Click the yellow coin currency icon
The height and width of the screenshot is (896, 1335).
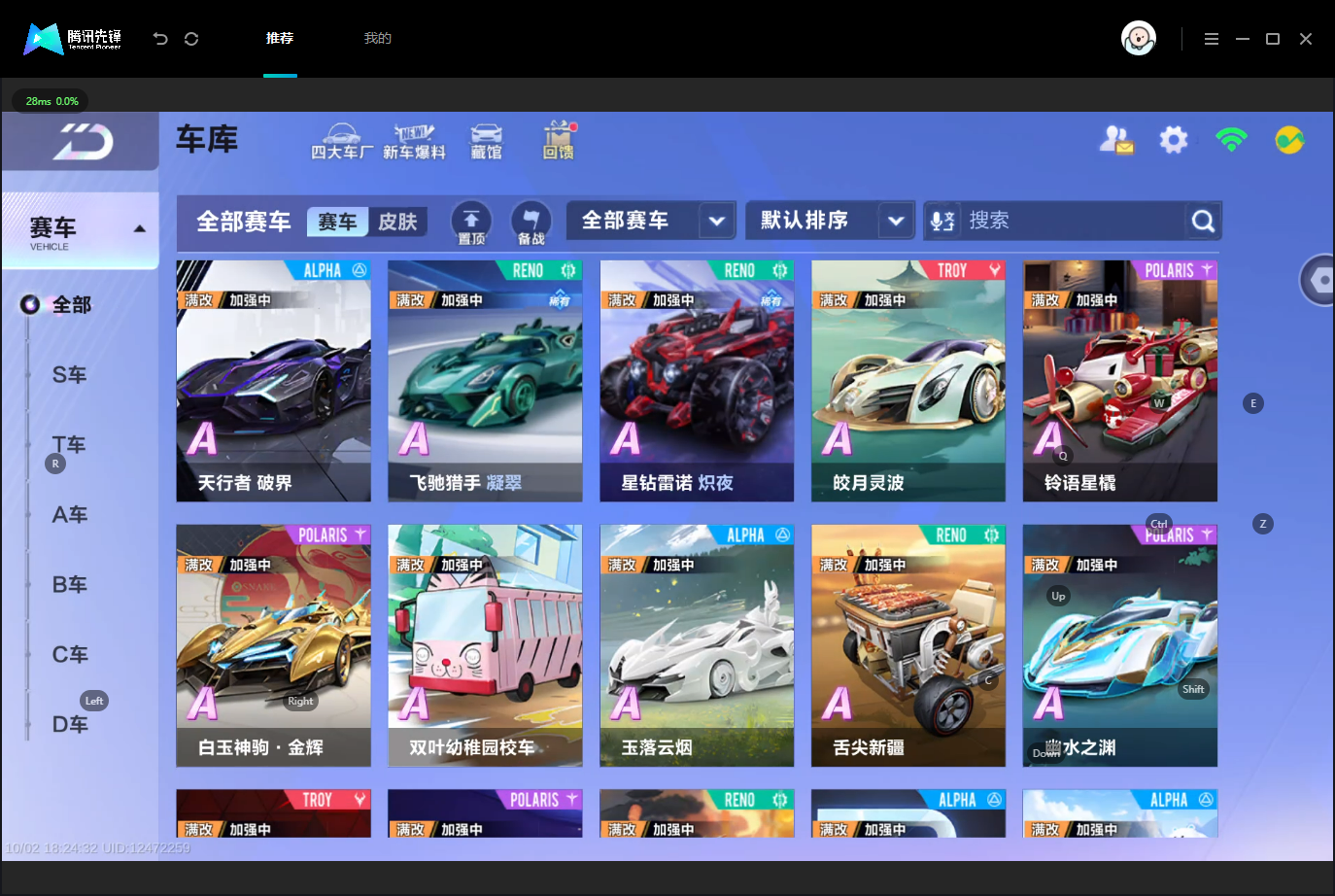(1289, 140)
